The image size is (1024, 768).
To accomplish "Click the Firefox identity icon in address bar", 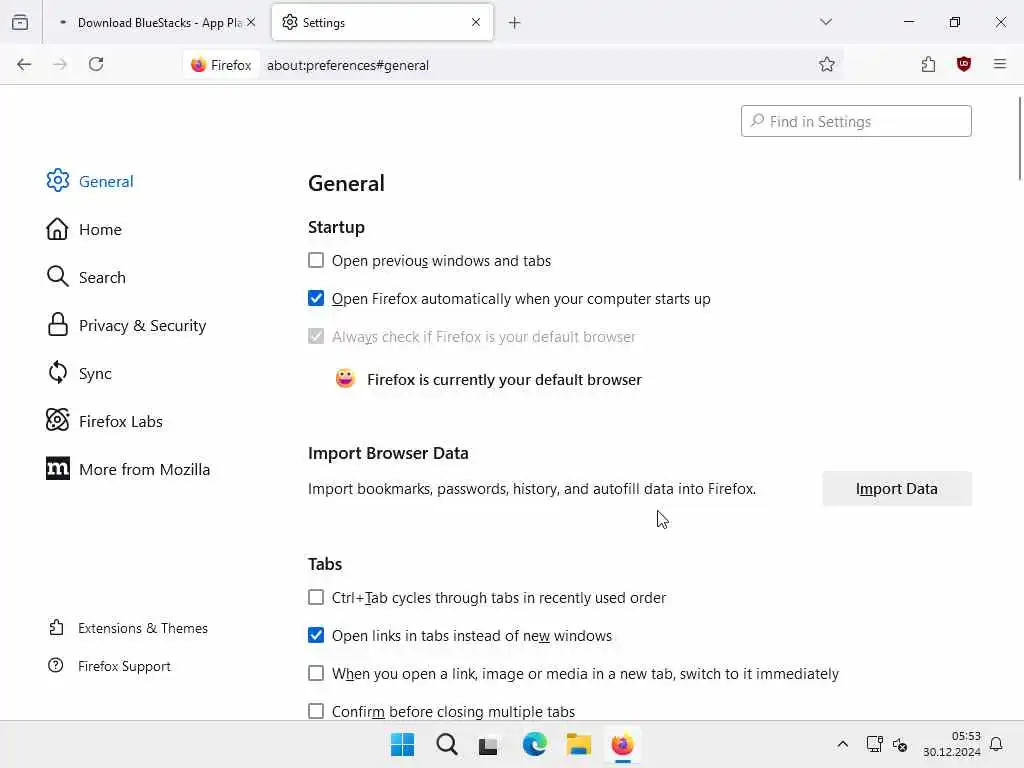I will point(221,65).
